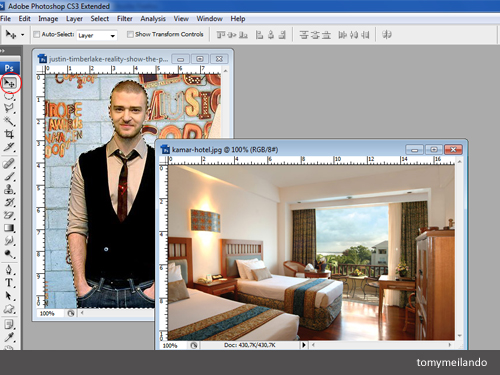The height and width of the screenshot is (375, 500).
Task: Open the Move tool preset picker arrow
Action: [x=23, y=35]
